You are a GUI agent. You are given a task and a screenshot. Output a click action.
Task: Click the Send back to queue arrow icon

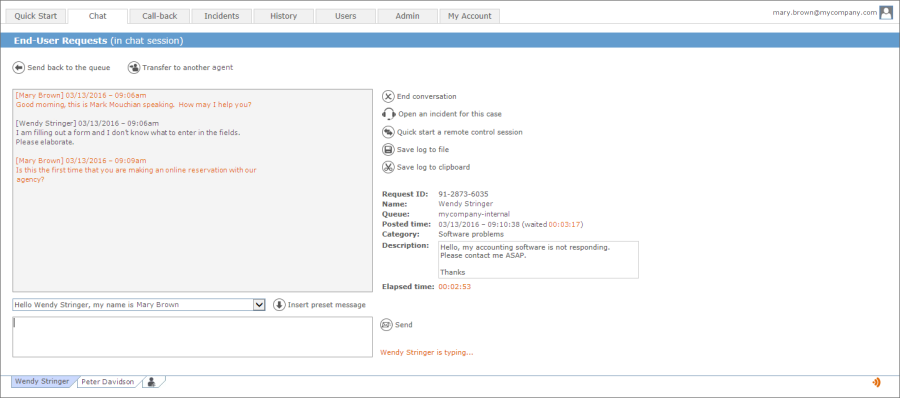pyautogui.click(x=18, y=68)
